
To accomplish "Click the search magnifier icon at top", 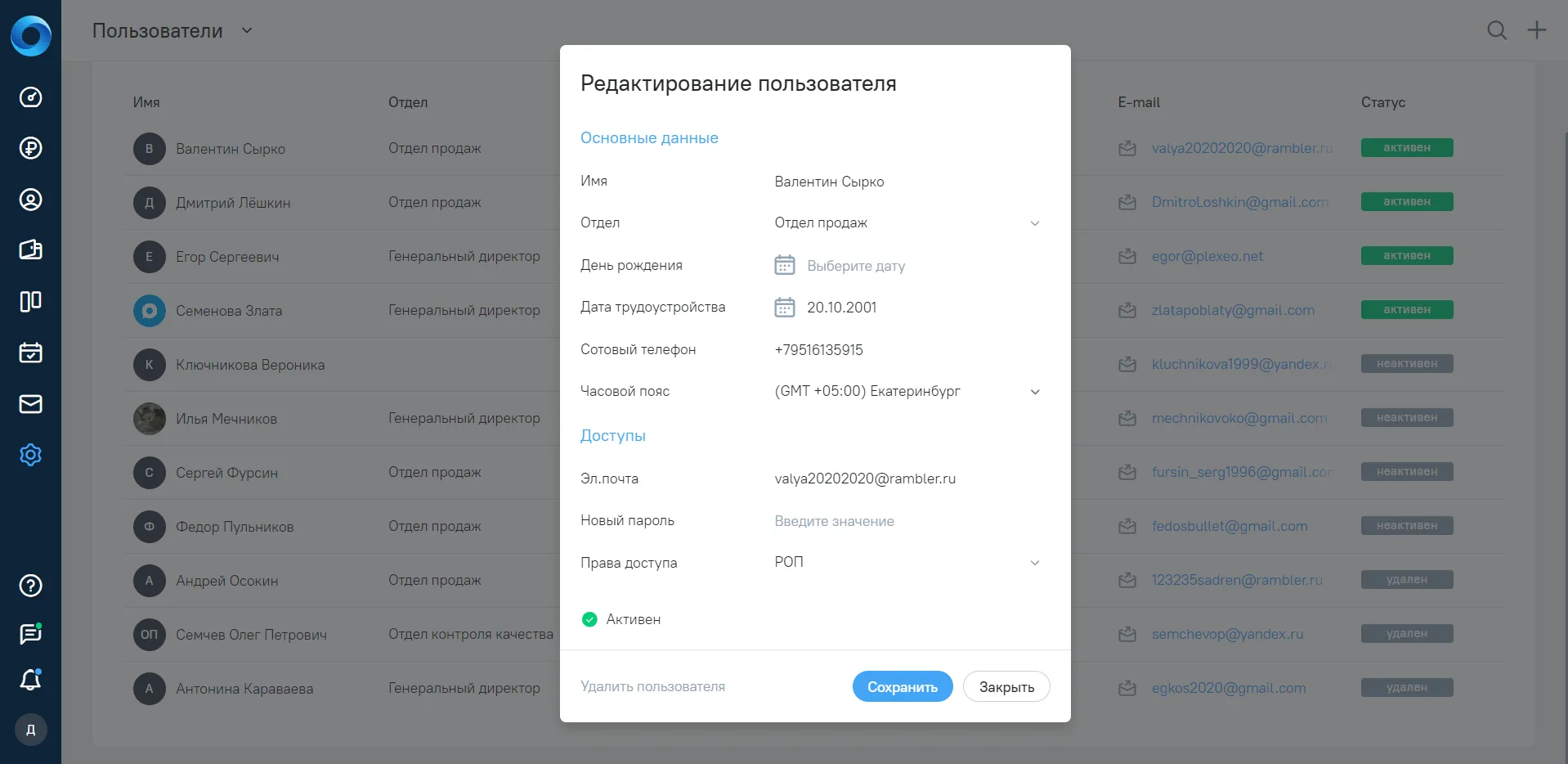I will [1497, 30].
